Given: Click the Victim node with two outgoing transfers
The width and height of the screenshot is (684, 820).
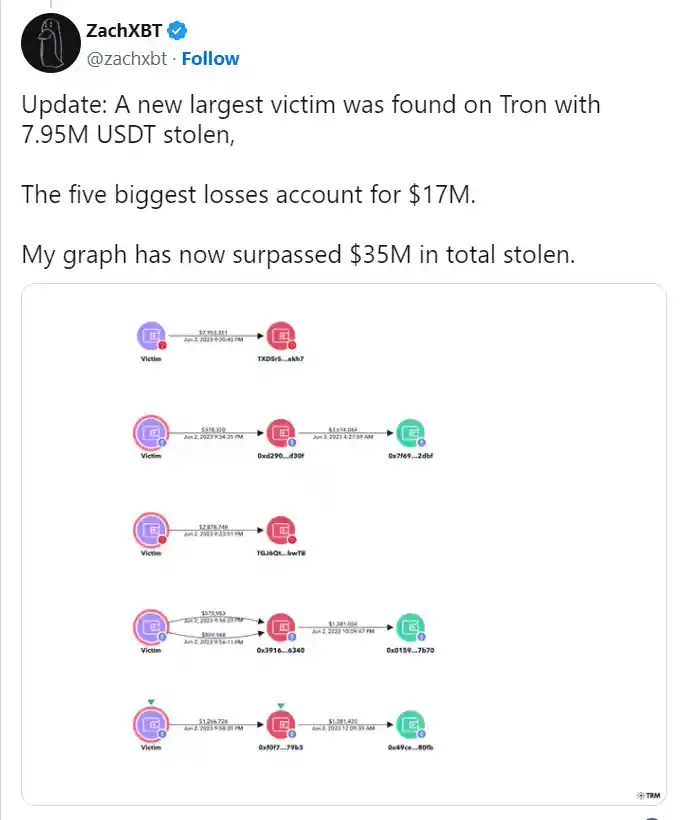Looking at the screenshot, I should click(150, 626).
